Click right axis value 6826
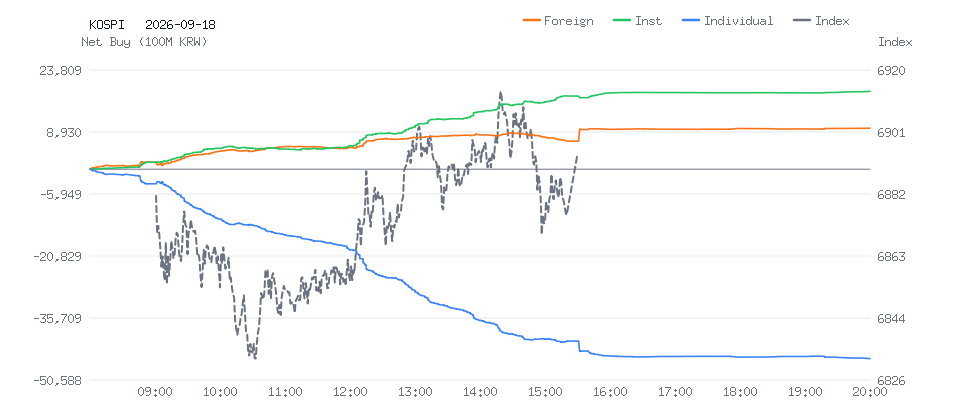 coord(891,381)
